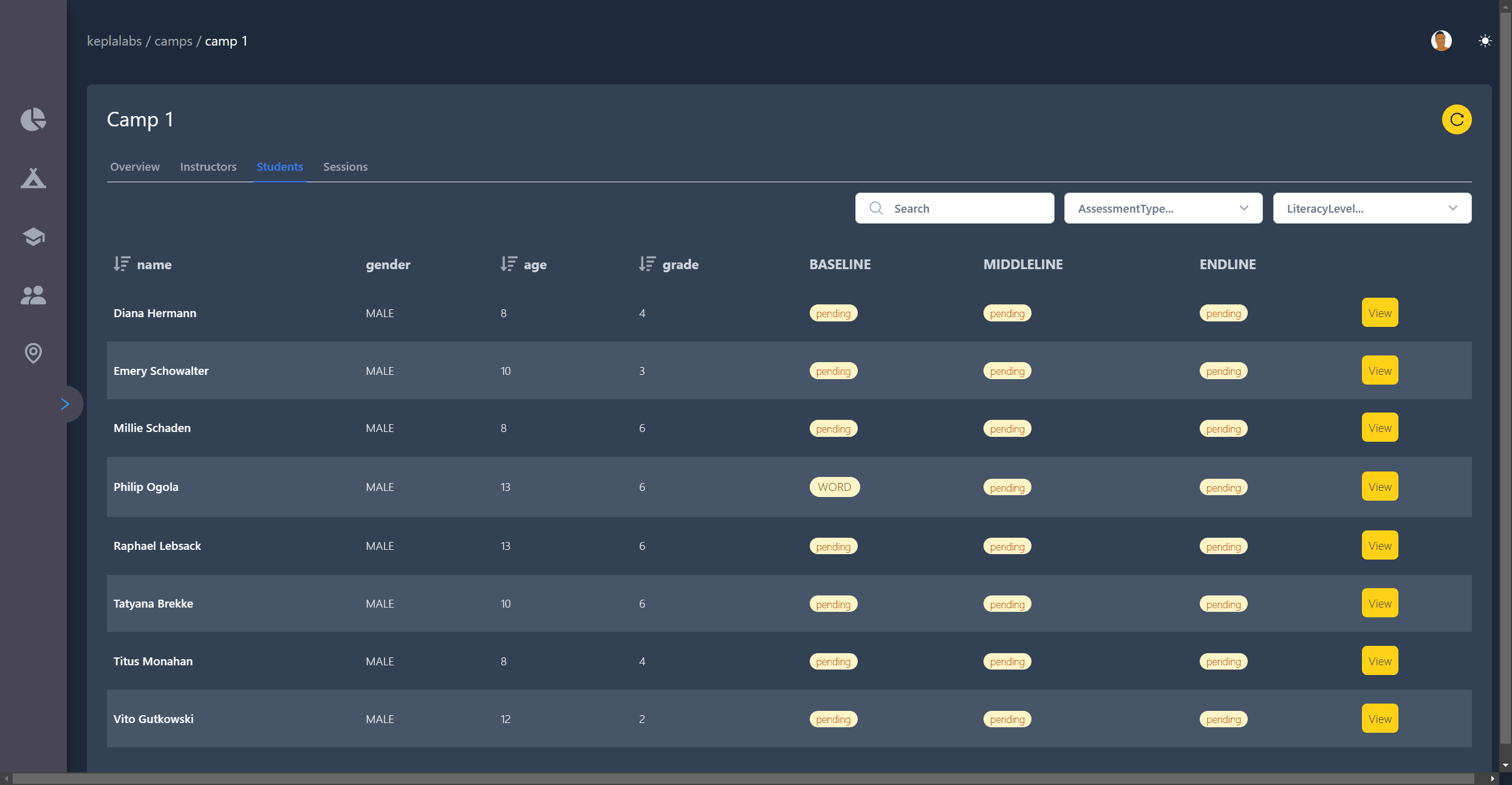Screen dimensions: 1512x785
Task: Click the yellow refresh button
Action: [1456, 120]
